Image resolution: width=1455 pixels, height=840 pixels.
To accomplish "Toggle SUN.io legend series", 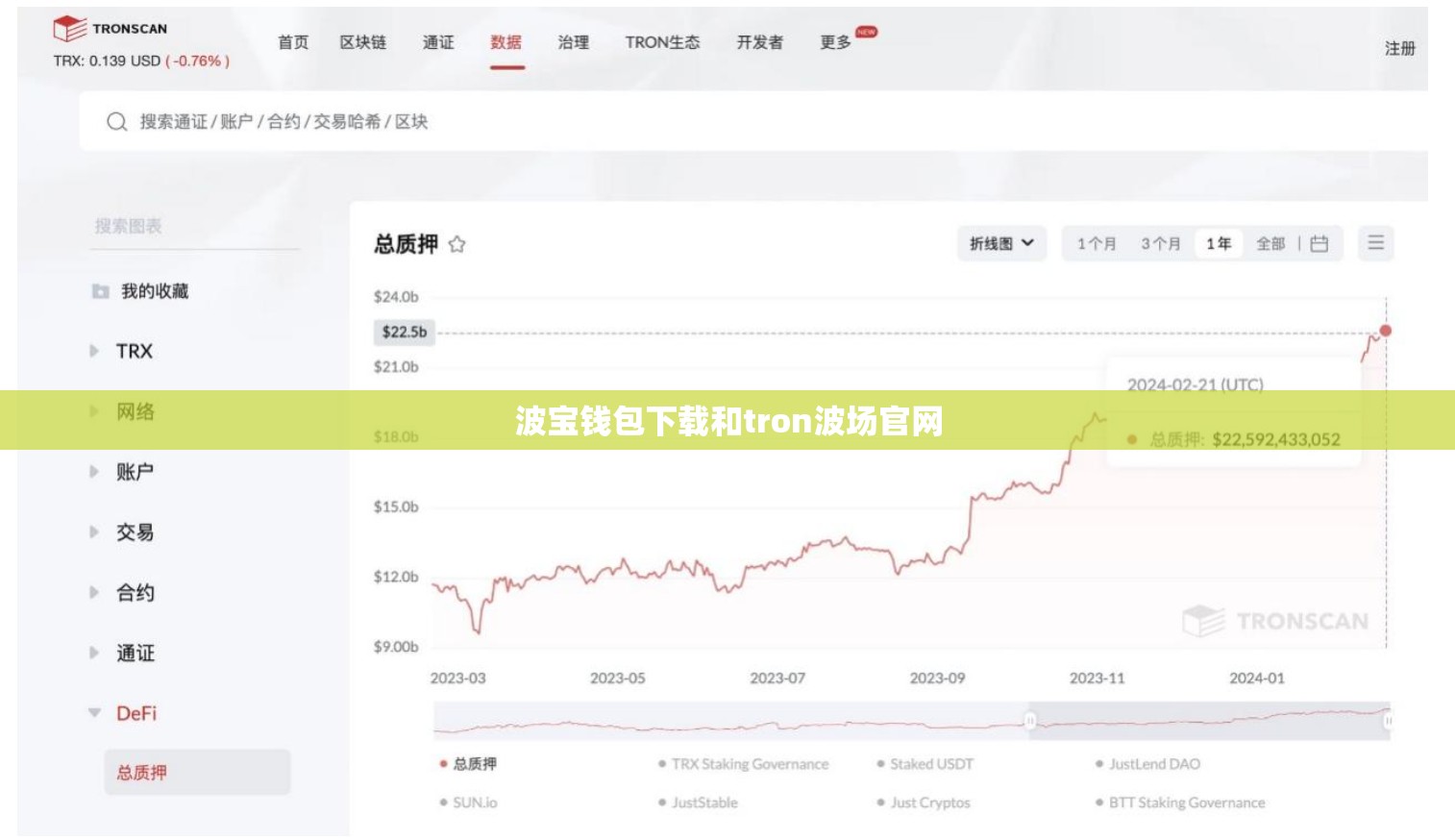I will [x=468, y=803].
